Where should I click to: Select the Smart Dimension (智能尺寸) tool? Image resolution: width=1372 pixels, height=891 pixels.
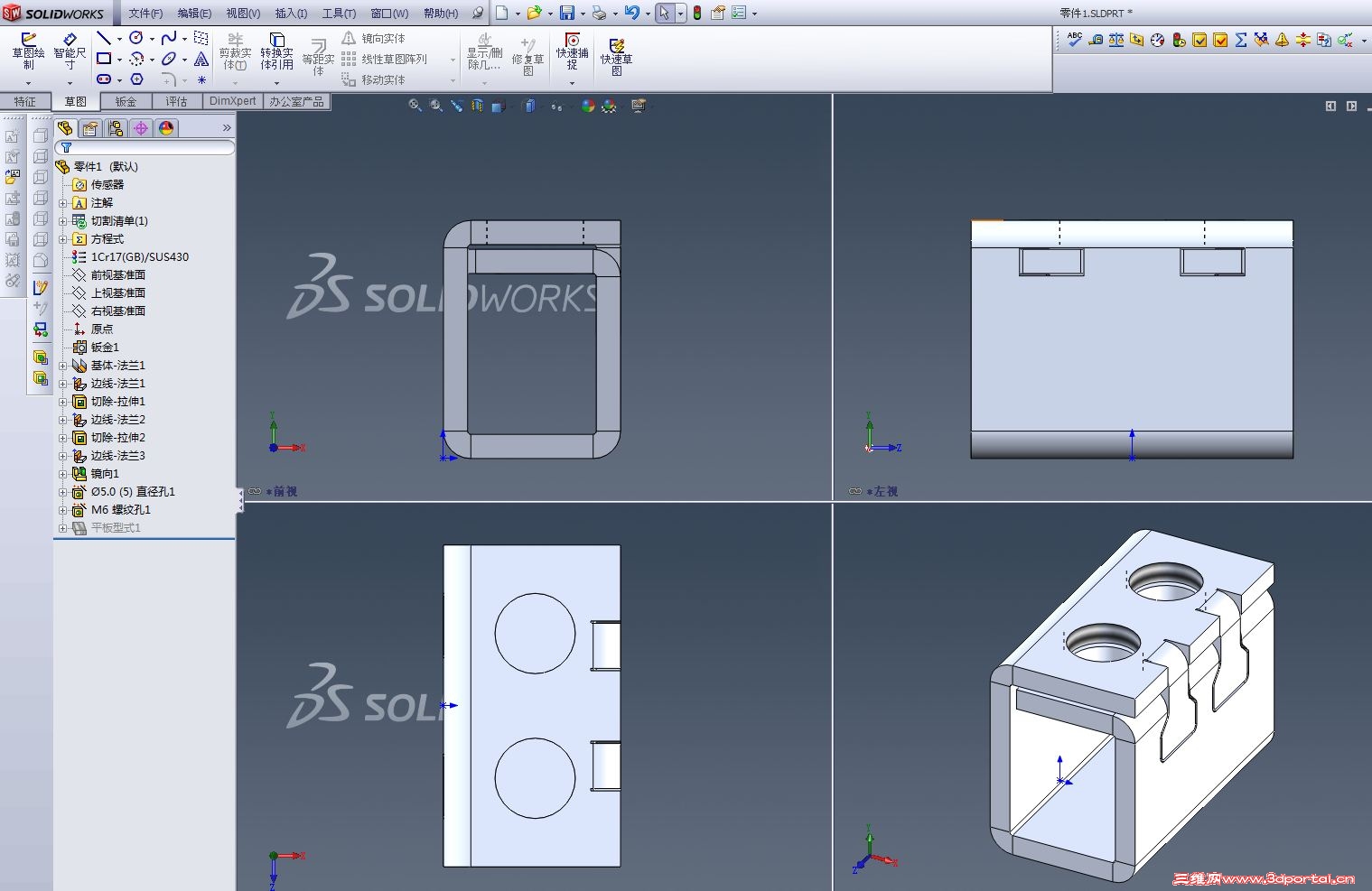(70, 39)
